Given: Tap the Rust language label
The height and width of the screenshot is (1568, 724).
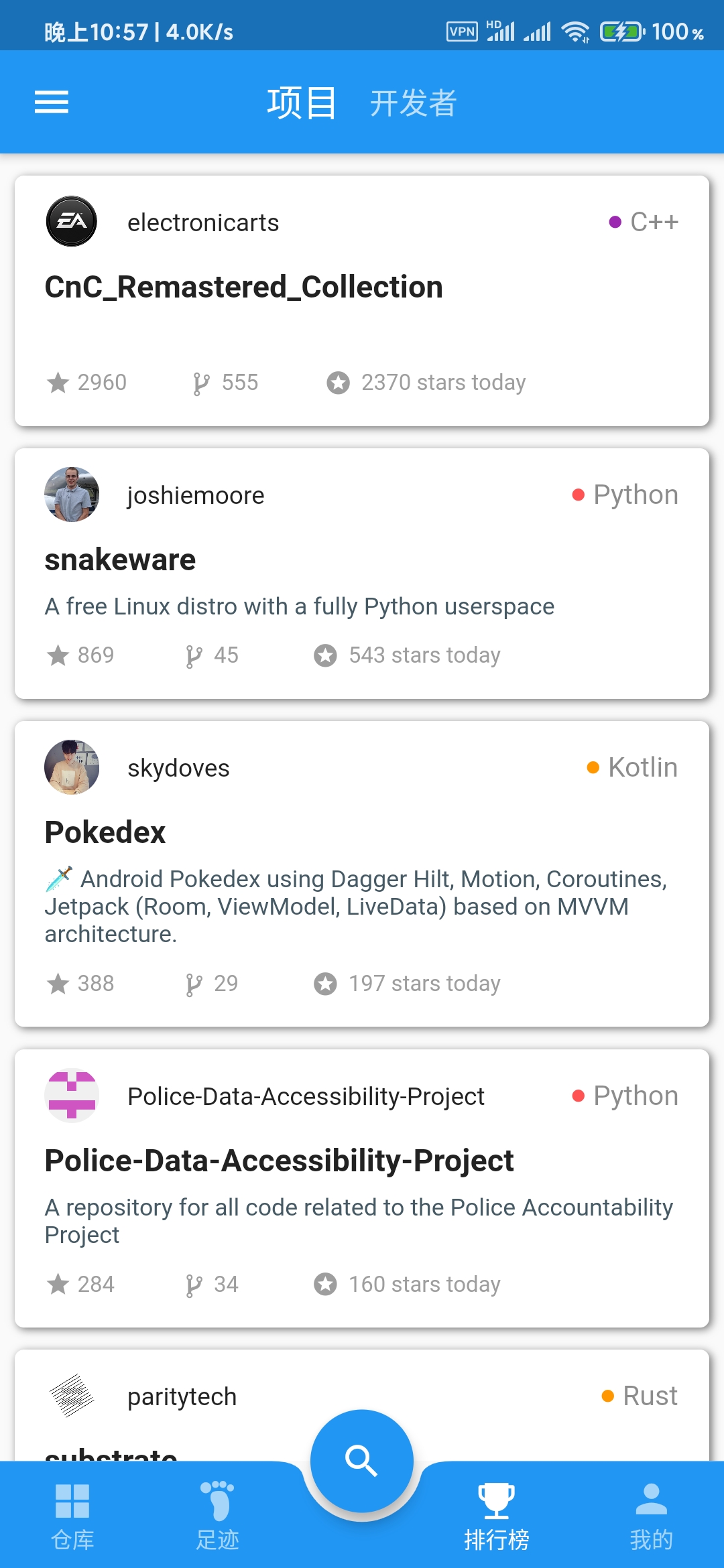Looking at the screenshot, I should pos(650,1396).
